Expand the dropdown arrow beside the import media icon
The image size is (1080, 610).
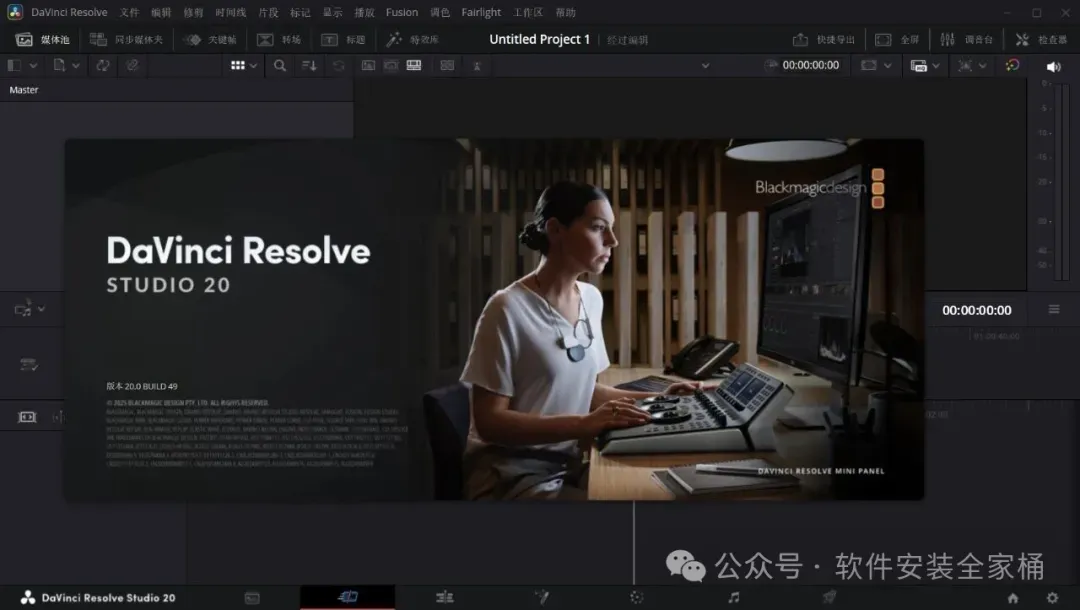[x=76, y=65]
